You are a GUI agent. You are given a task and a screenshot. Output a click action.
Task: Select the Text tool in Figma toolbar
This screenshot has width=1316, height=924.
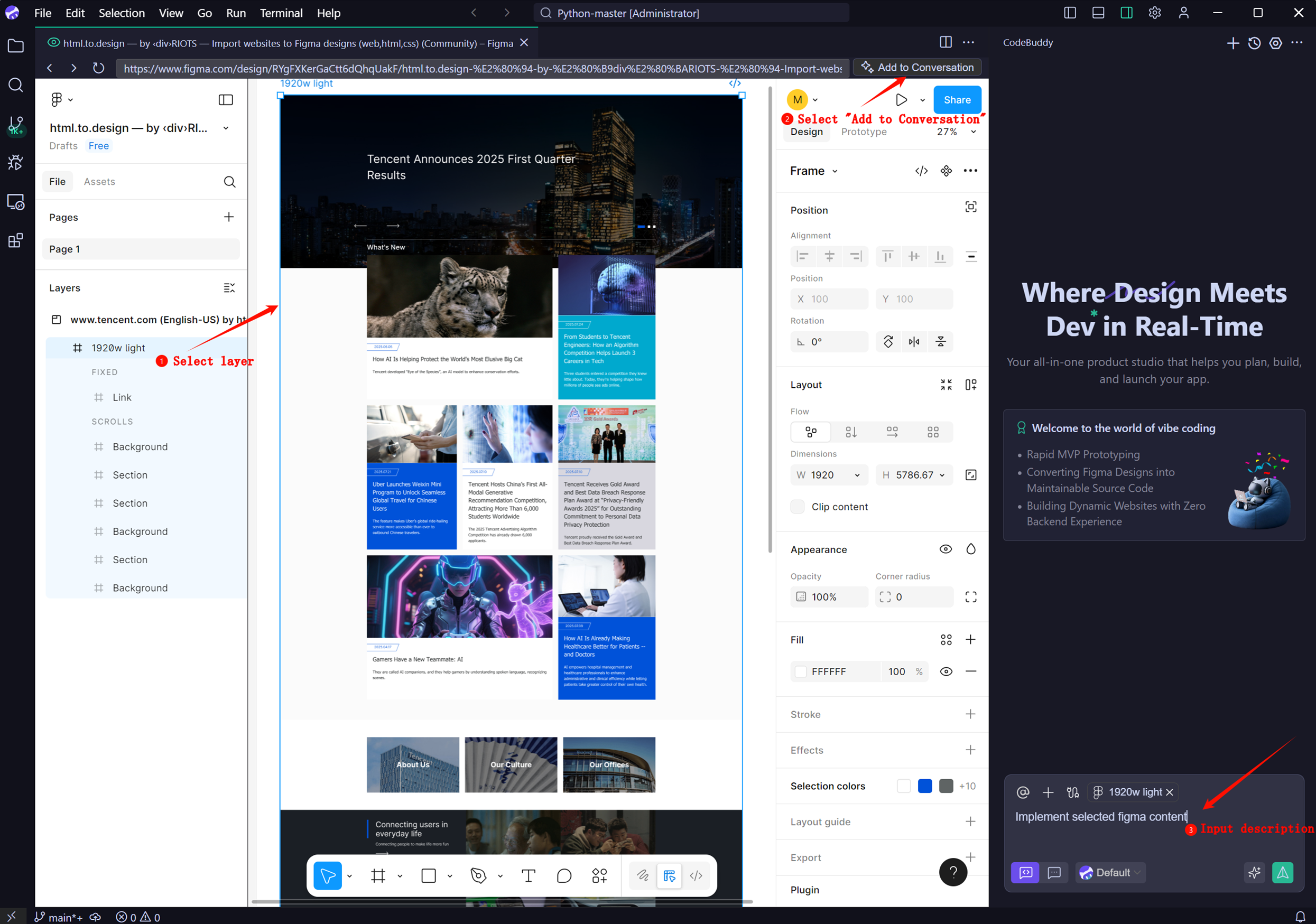pos(528,875)
